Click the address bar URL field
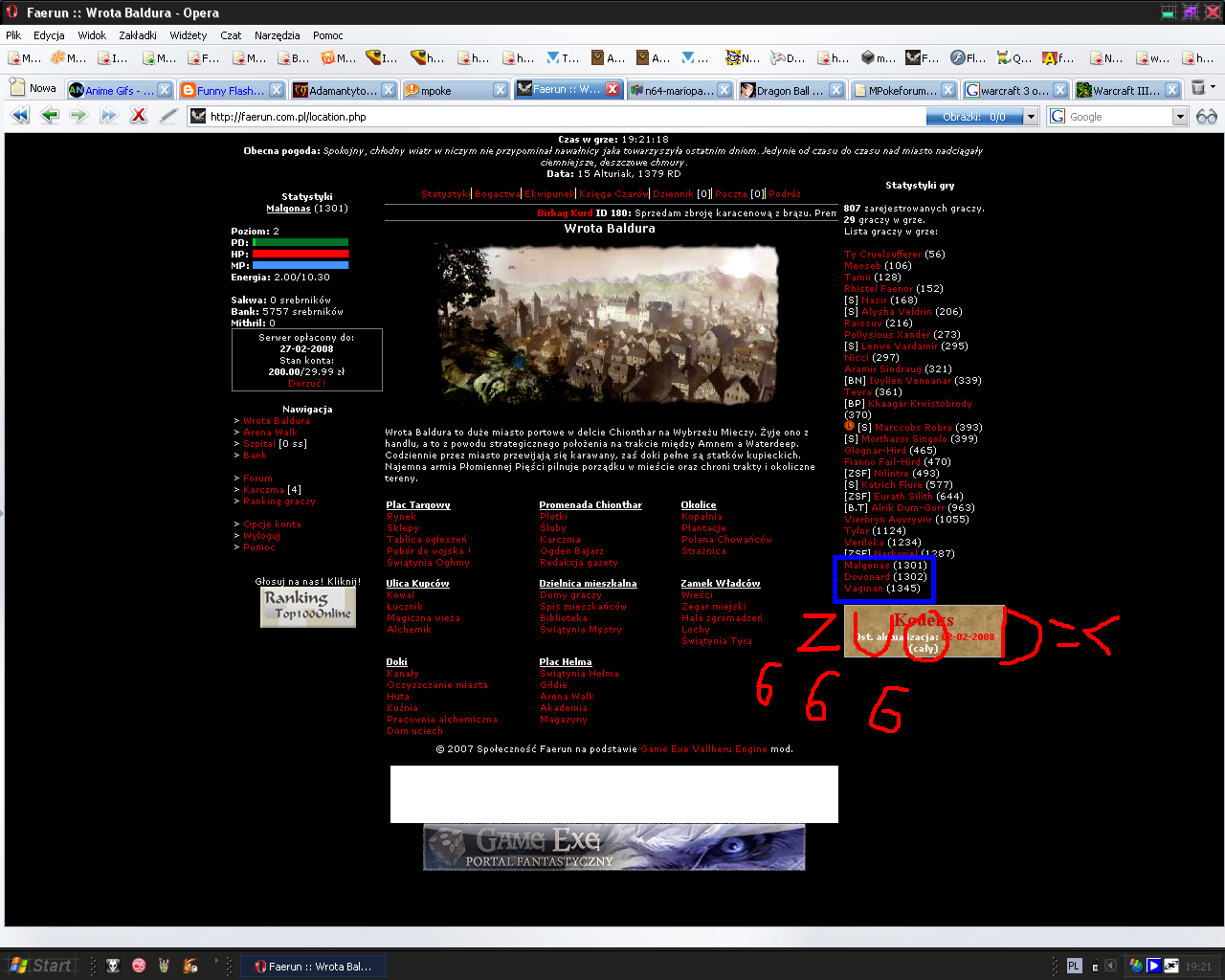The height and width of the screenshot is (980, 1225). (556, 117)
